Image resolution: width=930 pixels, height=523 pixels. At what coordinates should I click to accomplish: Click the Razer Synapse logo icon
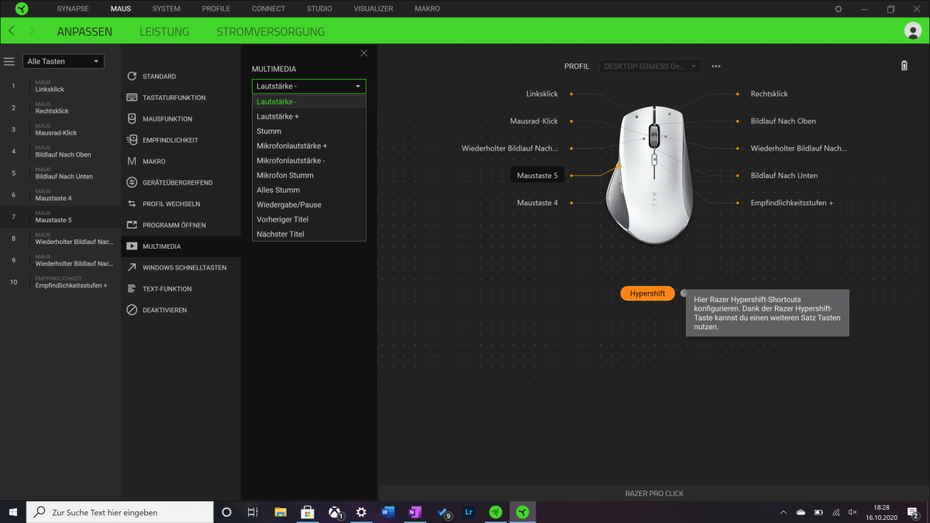click(x=21, y=8)
